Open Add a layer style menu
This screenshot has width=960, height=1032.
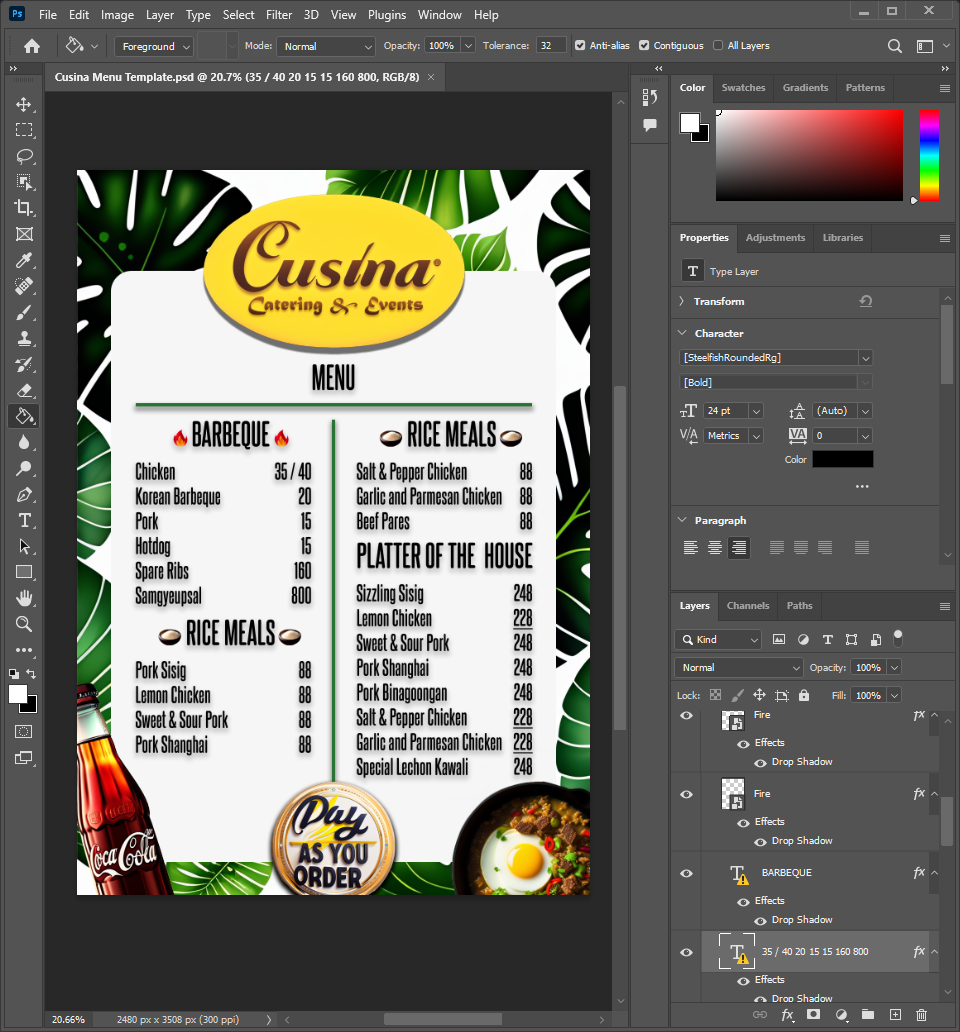tap(787, 1015)
